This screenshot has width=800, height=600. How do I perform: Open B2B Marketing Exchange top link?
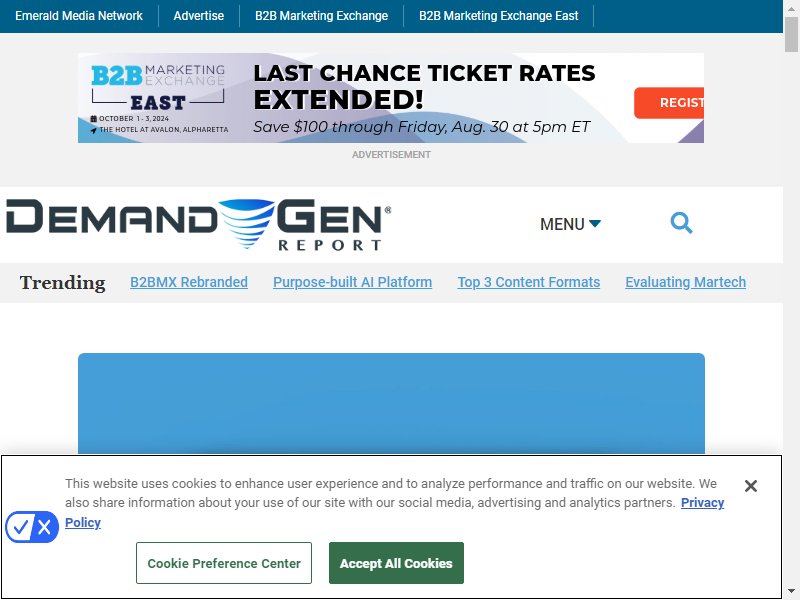click(x=321, y=16)
